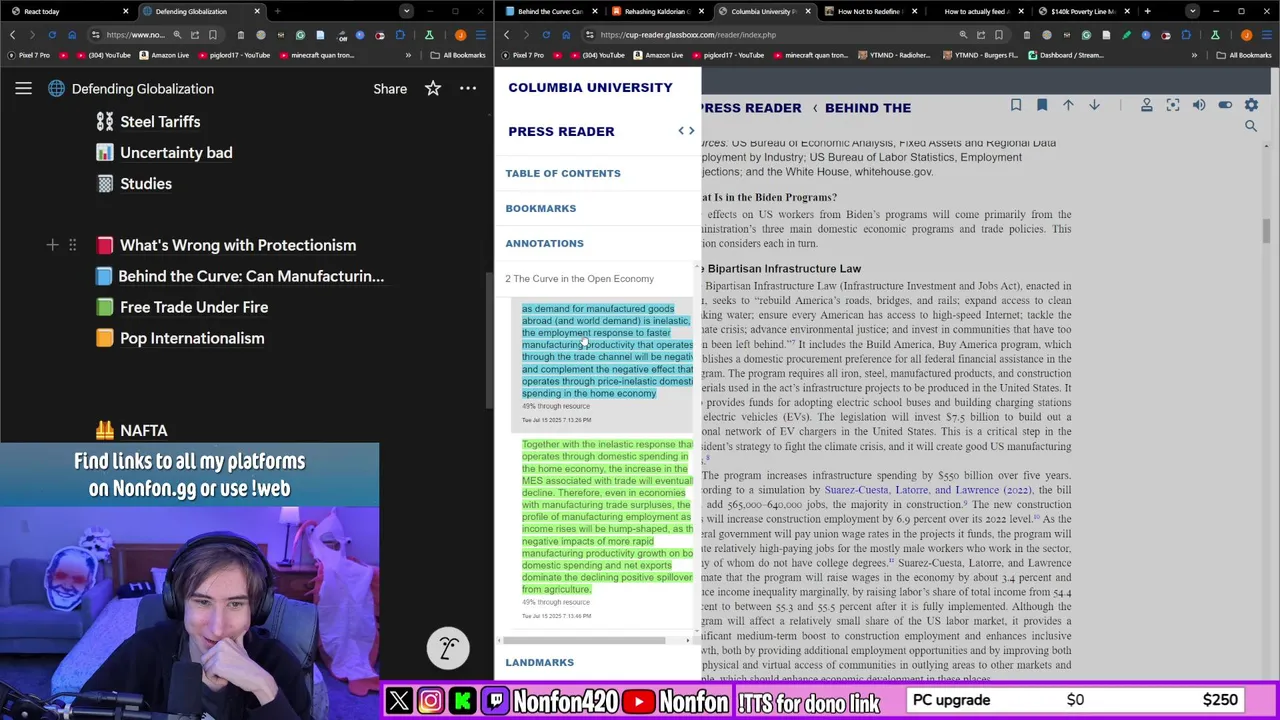
Task: Click Pixel 7 Pro bookmark in left browser
Action: pos(27,55)
